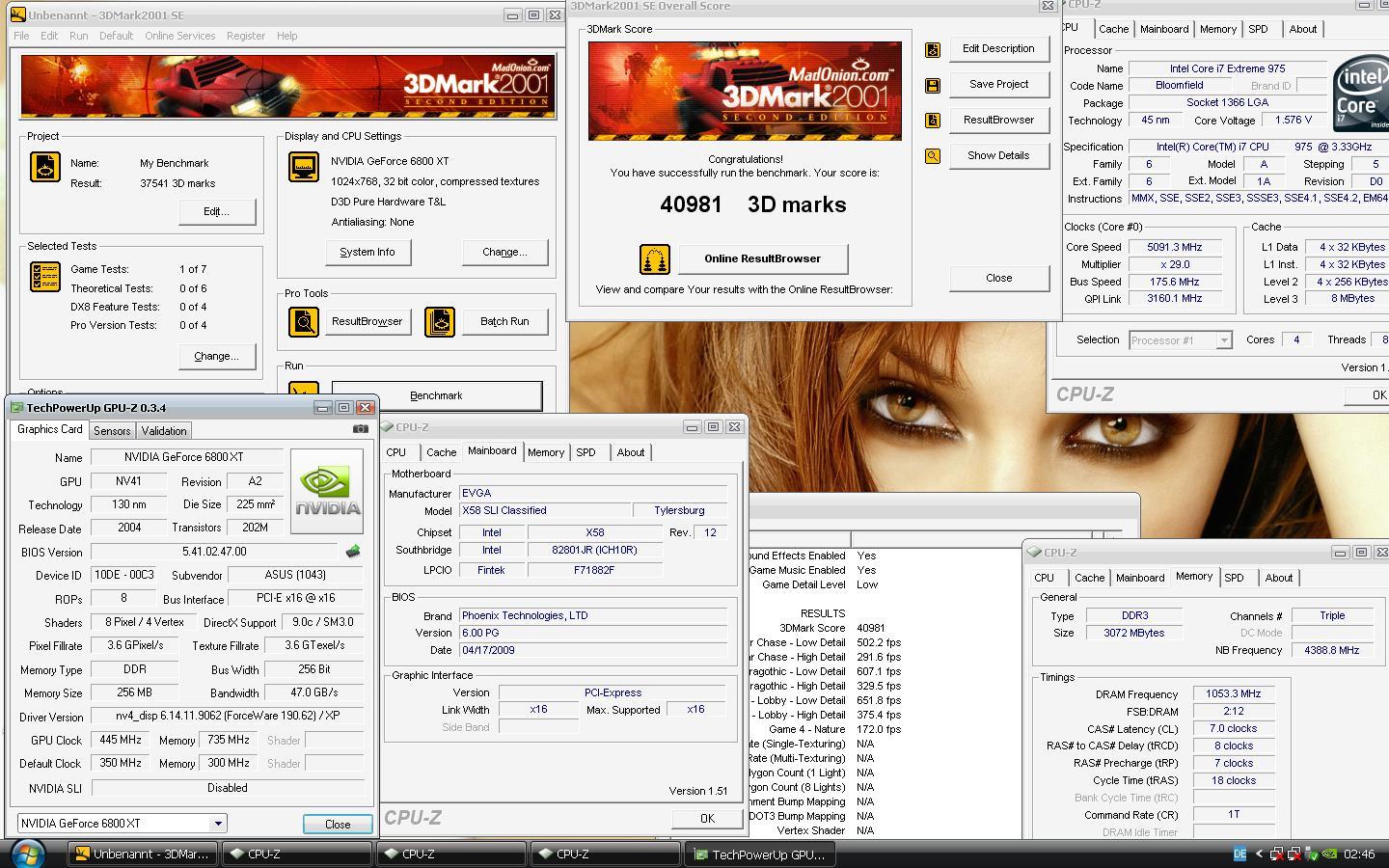Click the GPU Clock value 445 MHz
Screen dimensions: 1389x868
coord(121,741)
